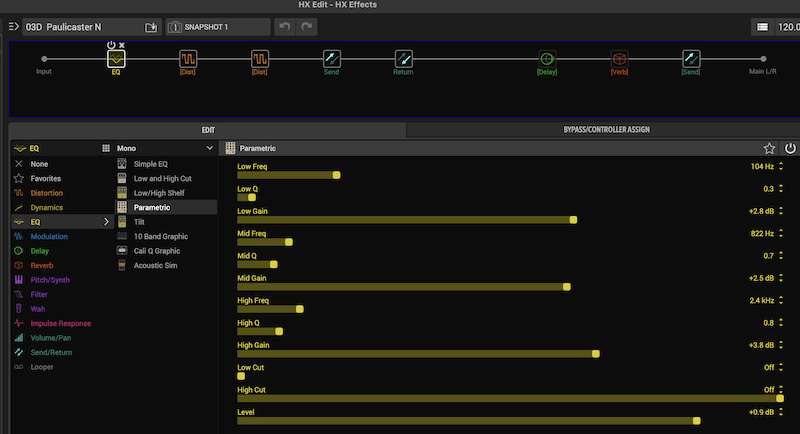The height and width of the screenshot is (434, 800).
Task: Remove EQ block using the small x
Action: [x=122, y=45]
